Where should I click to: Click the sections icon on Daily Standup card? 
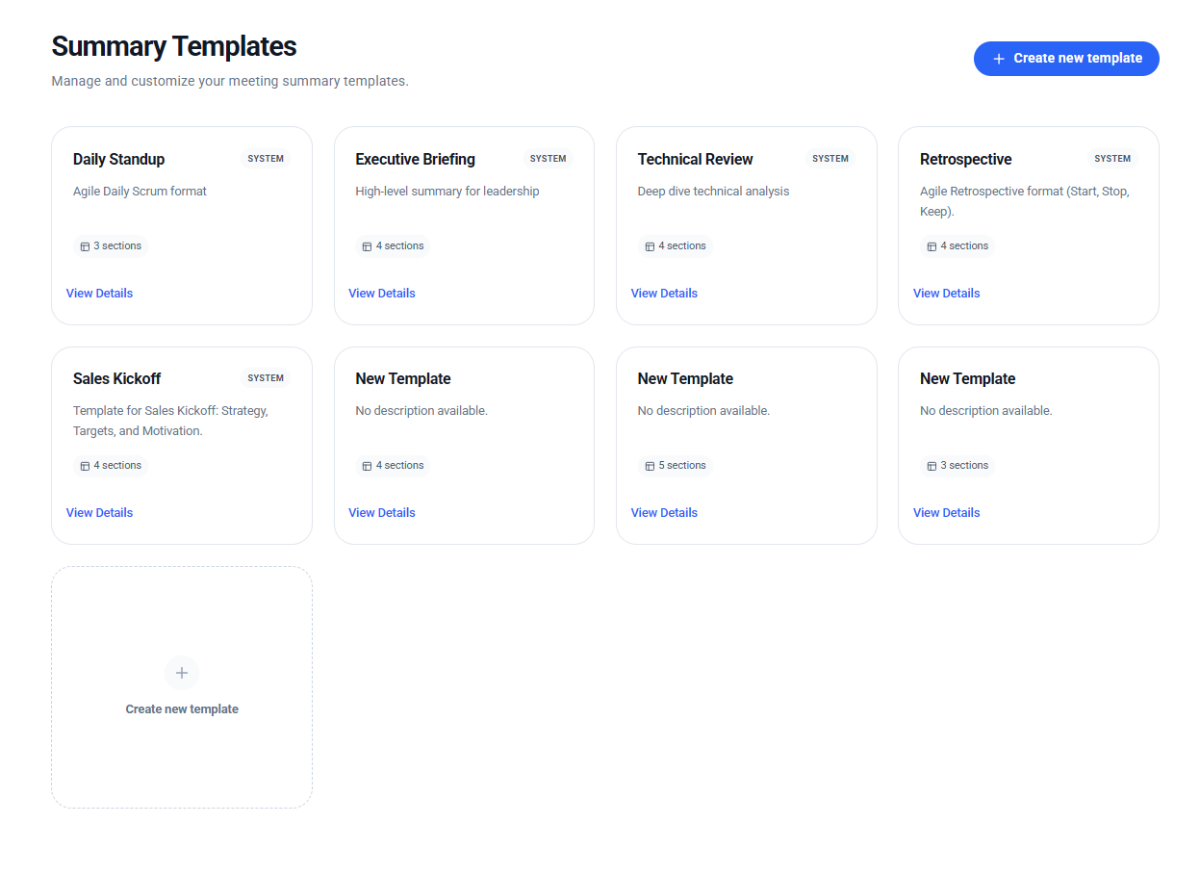pos(84,245)
